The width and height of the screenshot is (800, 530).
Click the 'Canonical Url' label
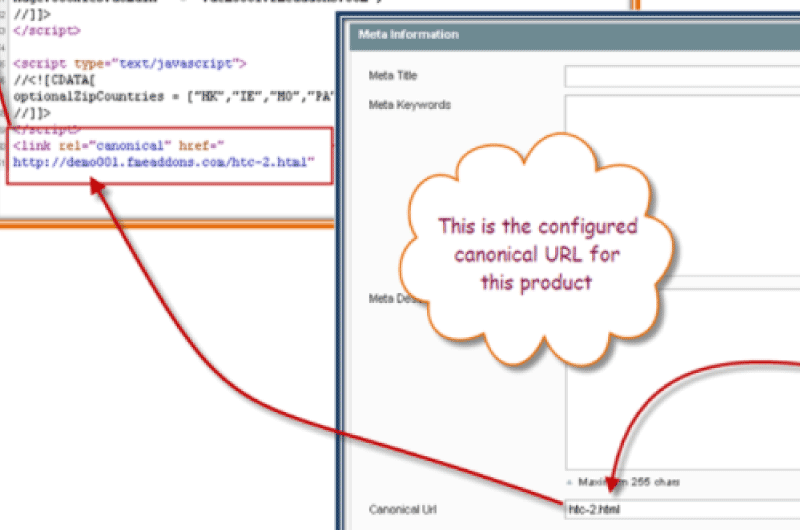pyautogui.click(x=403, y=509)
